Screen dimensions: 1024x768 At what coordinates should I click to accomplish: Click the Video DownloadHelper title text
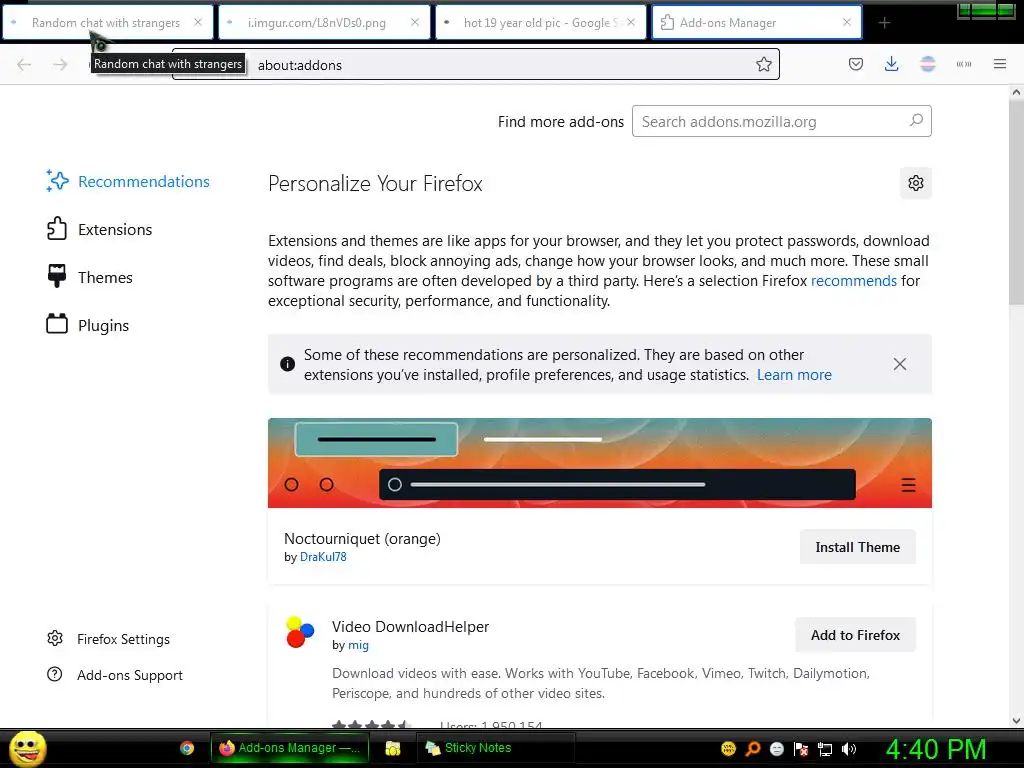pos(410,627)
